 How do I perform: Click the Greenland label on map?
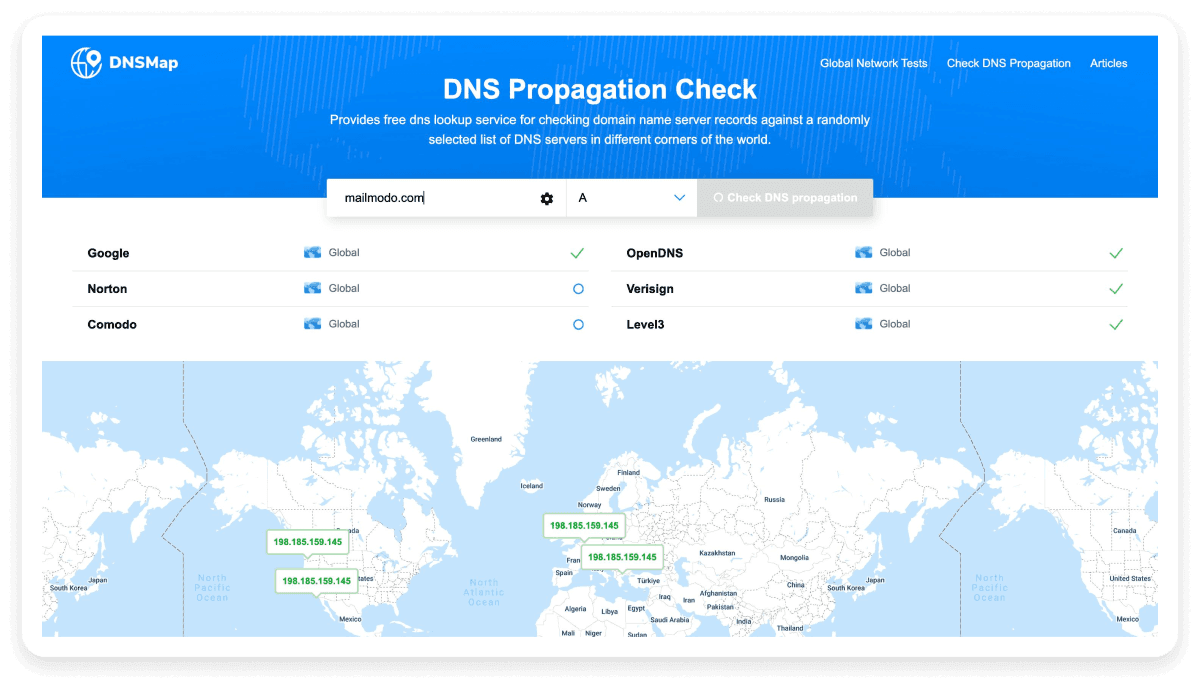tap(486, 439)
